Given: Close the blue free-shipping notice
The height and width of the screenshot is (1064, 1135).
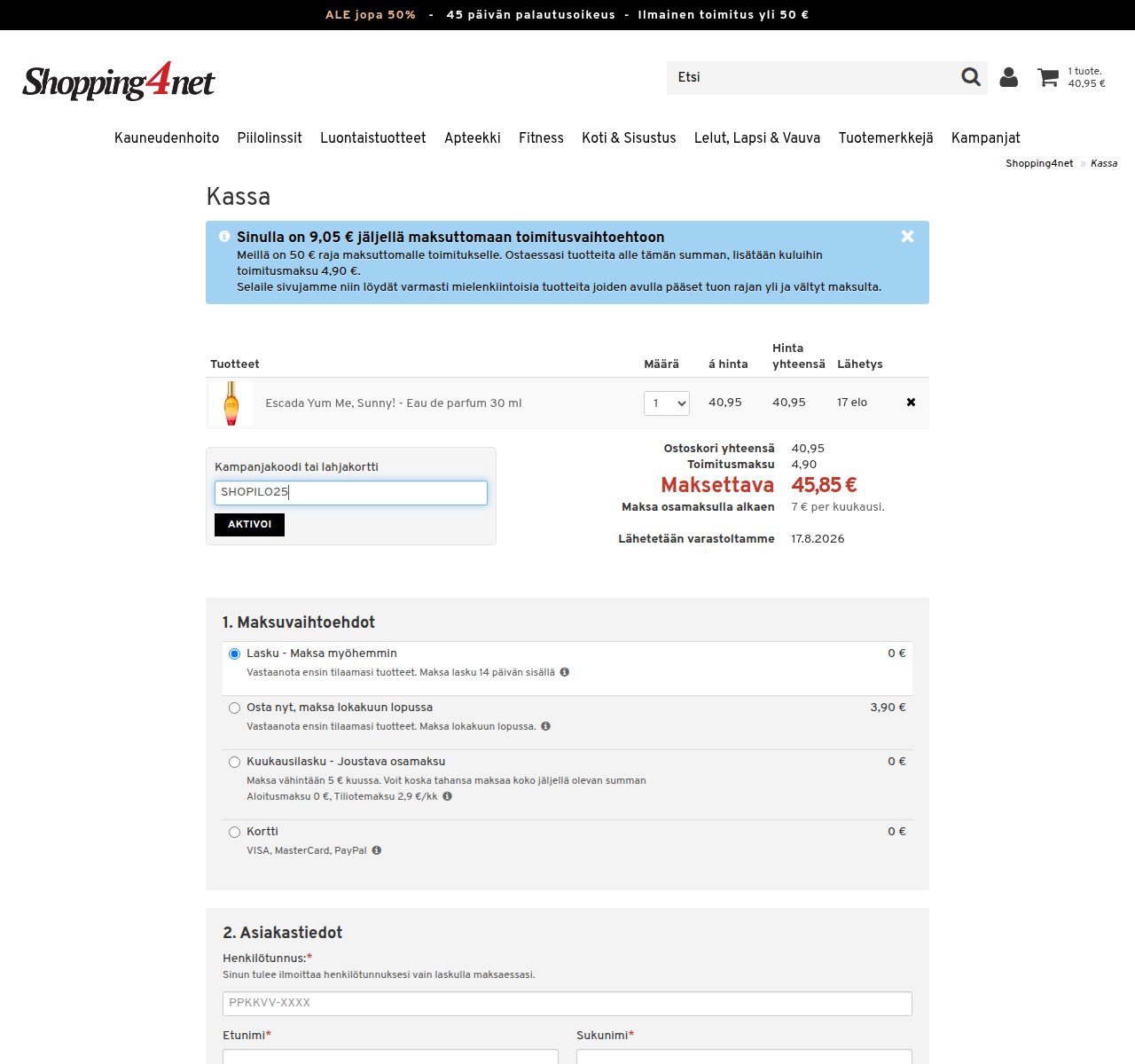Looking at the screenshot, I should point(907,236).
